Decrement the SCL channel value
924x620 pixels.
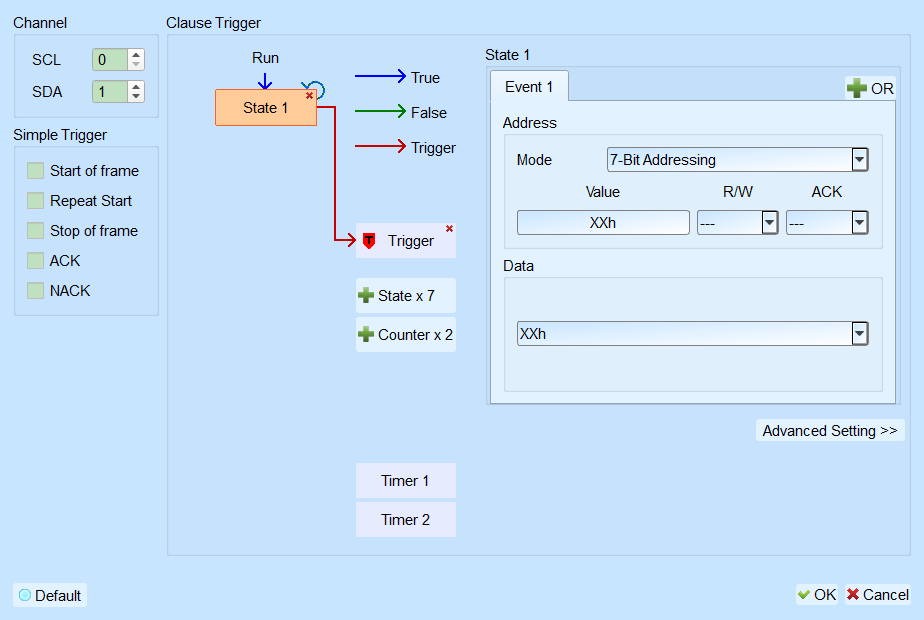click(136, 64)
